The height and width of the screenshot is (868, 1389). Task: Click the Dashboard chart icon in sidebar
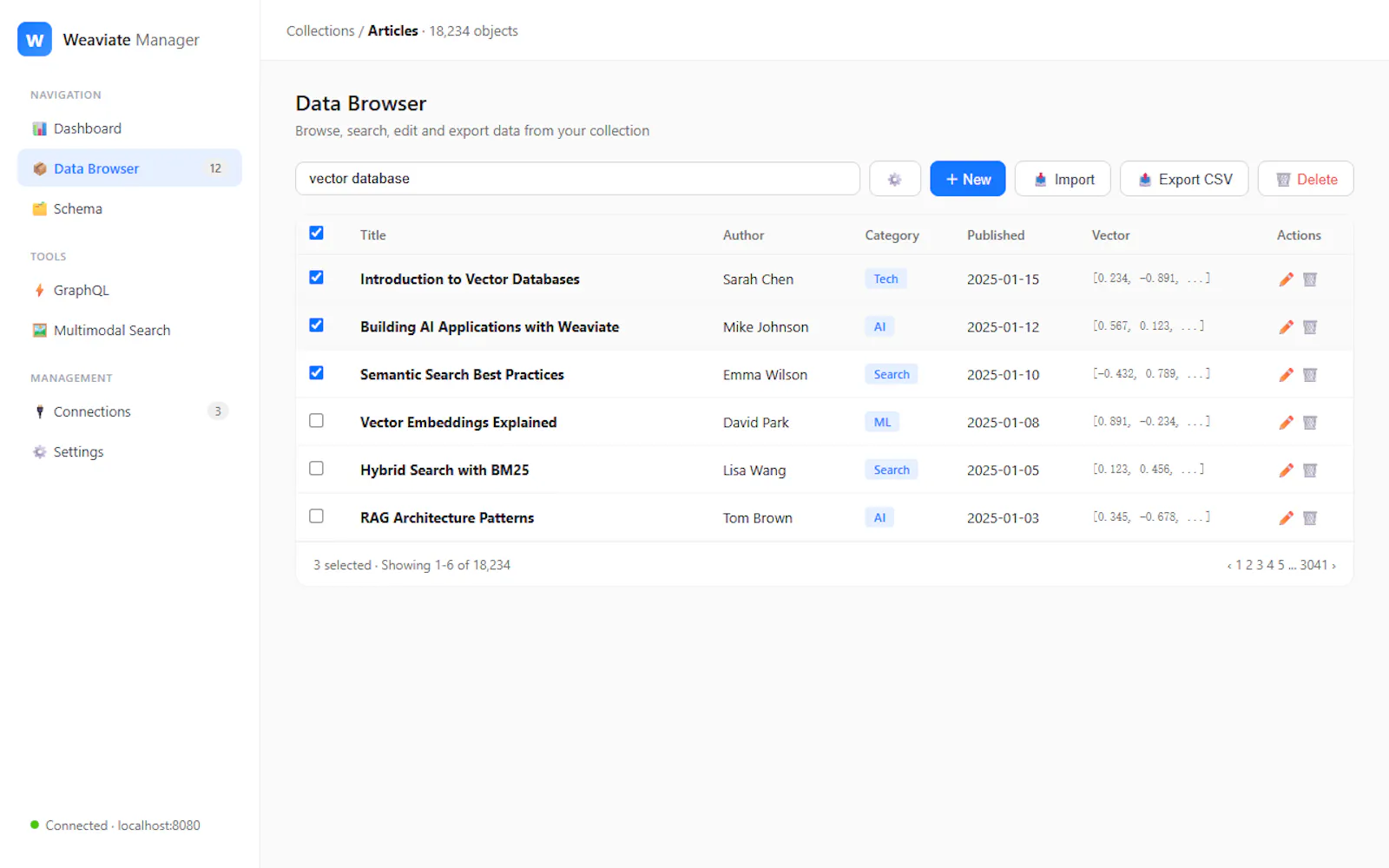click(39, 128)
